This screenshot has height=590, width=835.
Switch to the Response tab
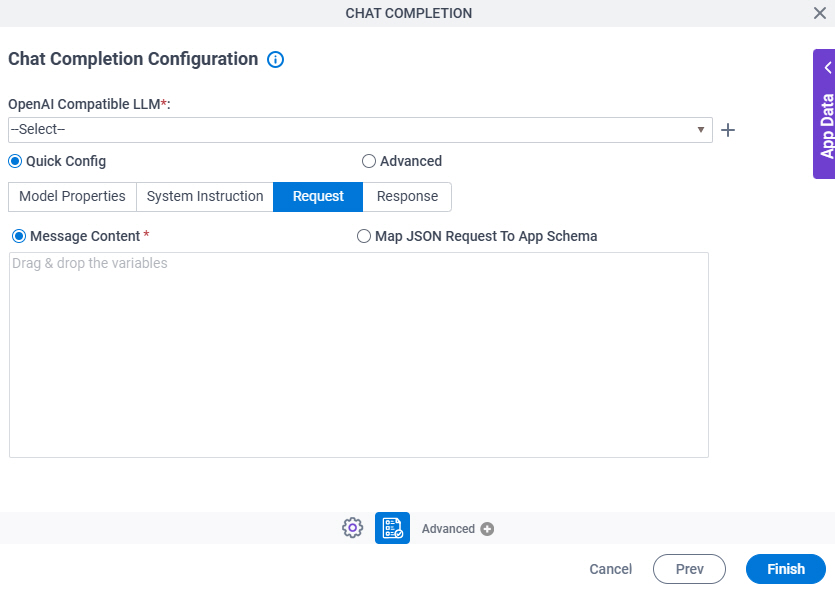pos(407,196)
